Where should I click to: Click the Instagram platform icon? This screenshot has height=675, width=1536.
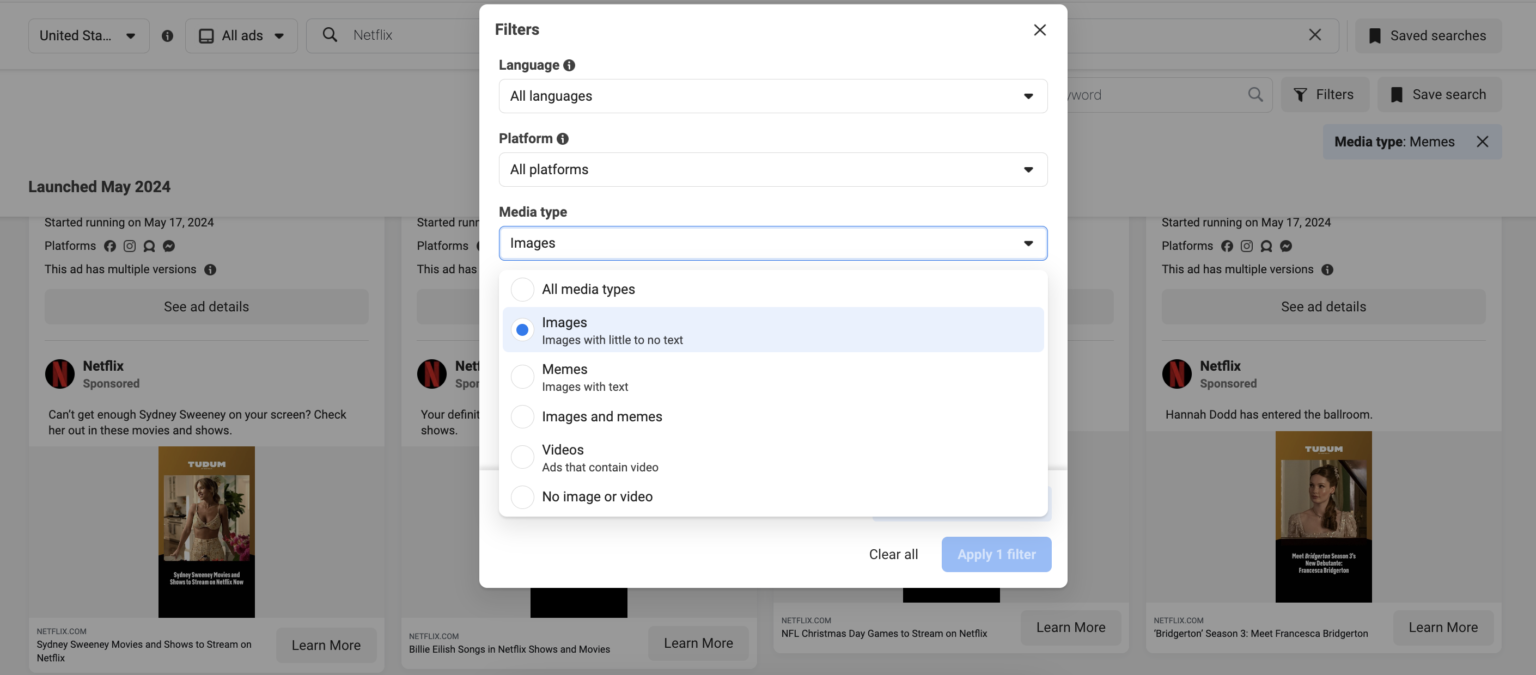click(129, 245)
